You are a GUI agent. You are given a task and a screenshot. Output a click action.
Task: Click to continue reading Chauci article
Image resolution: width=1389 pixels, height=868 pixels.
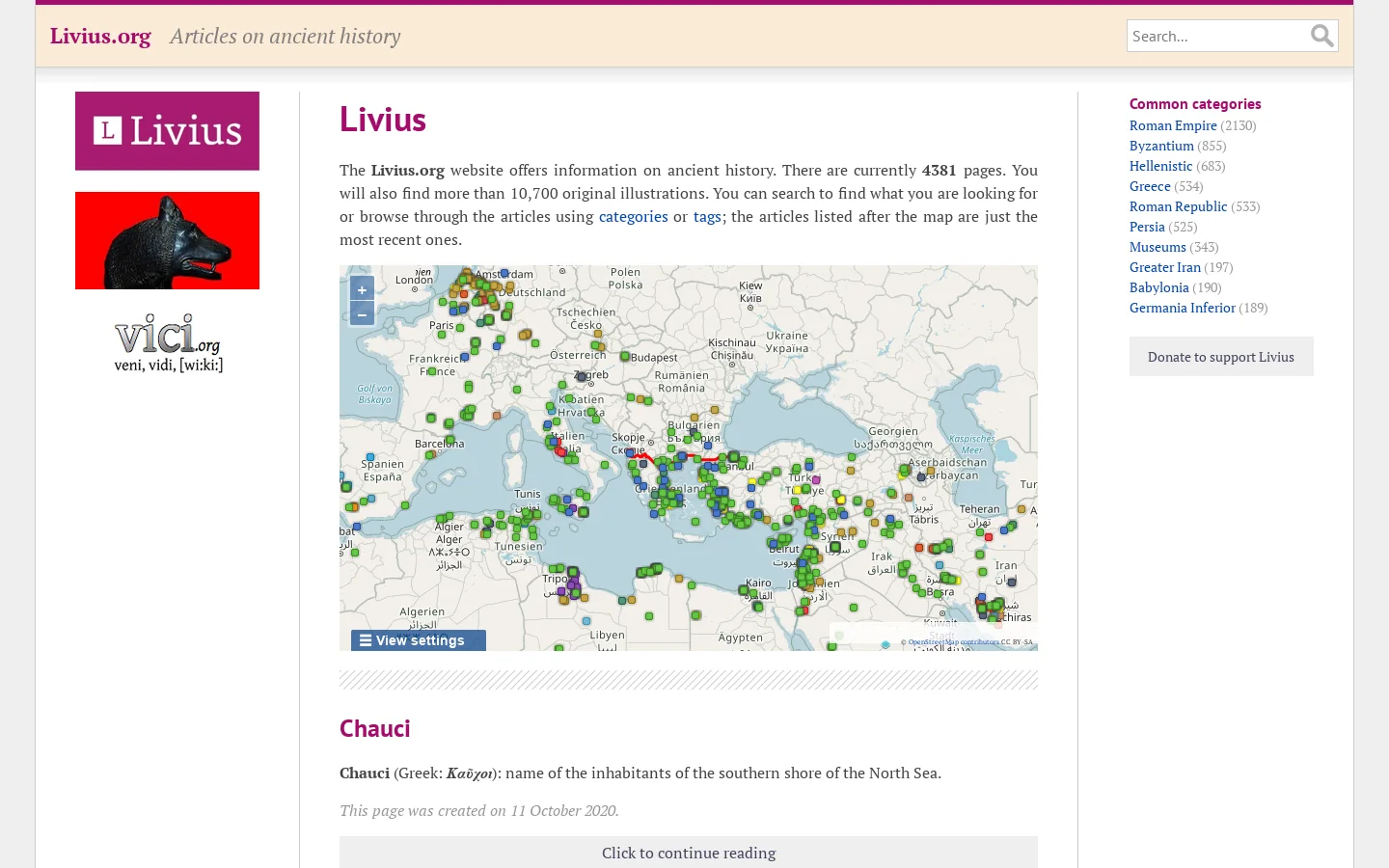click(689, 853)
